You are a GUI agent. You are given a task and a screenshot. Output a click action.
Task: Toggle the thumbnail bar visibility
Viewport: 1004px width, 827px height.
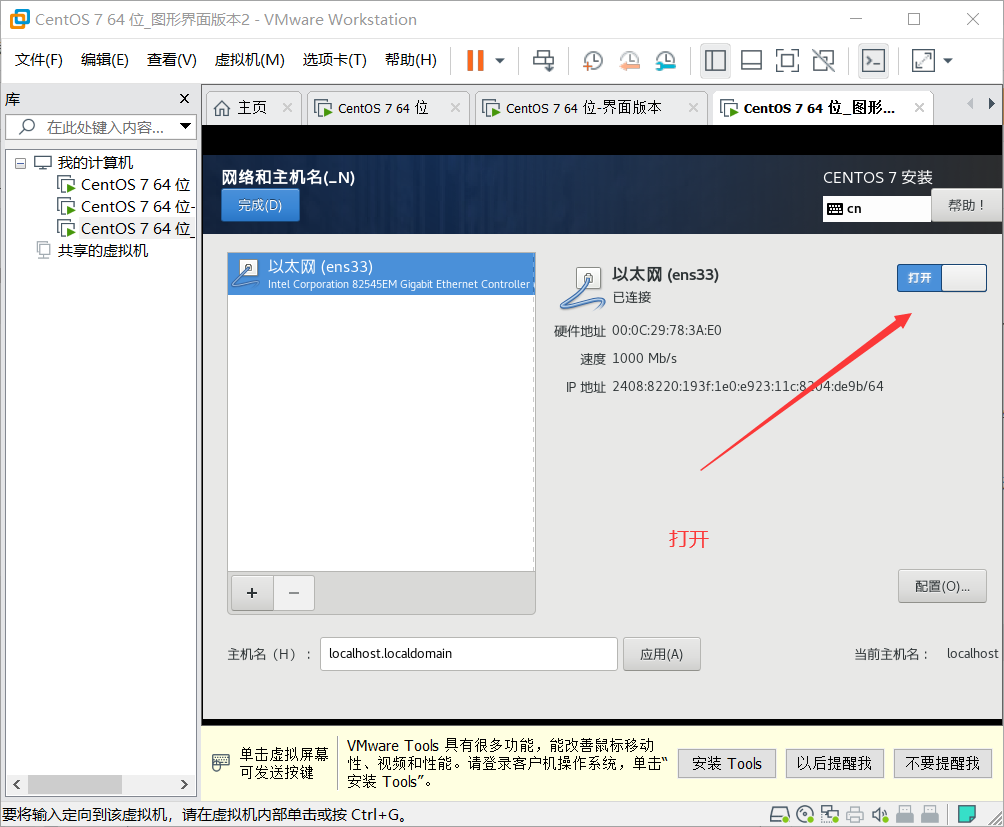pos(751,60)
